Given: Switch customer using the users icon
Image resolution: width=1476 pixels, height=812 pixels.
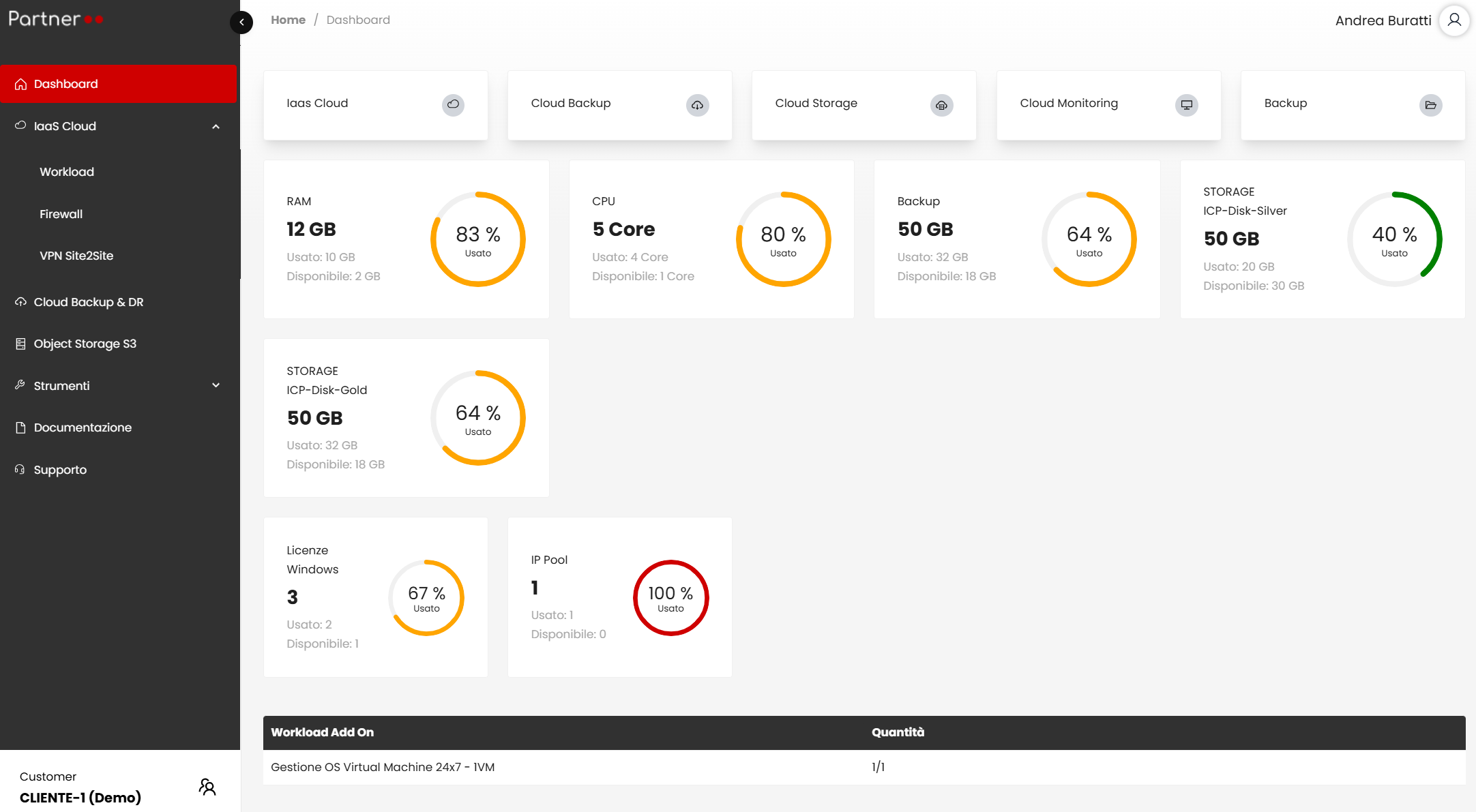Looking at the screenshot, I should (x=207, y=787).
